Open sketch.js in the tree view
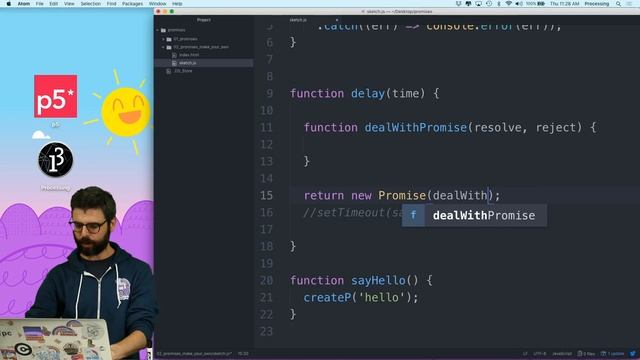640x360 pixels. (187, 63)
